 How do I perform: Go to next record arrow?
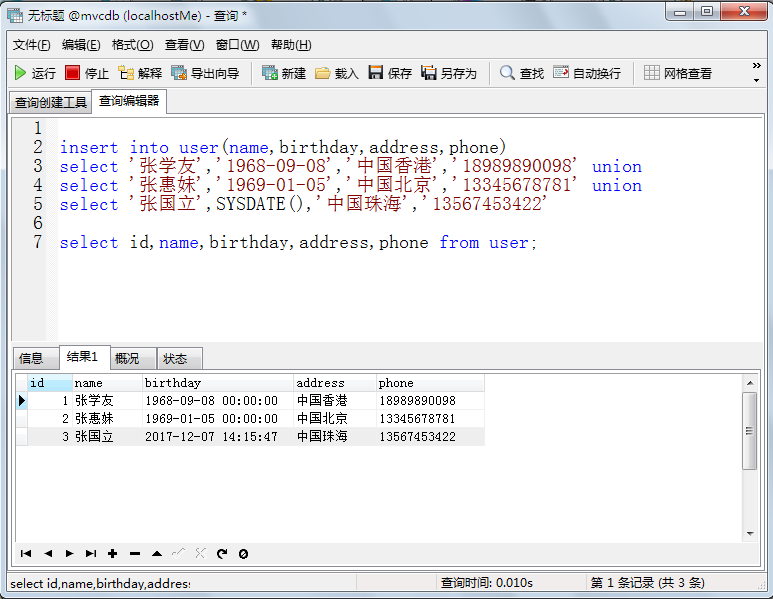(x=70, y=554)
